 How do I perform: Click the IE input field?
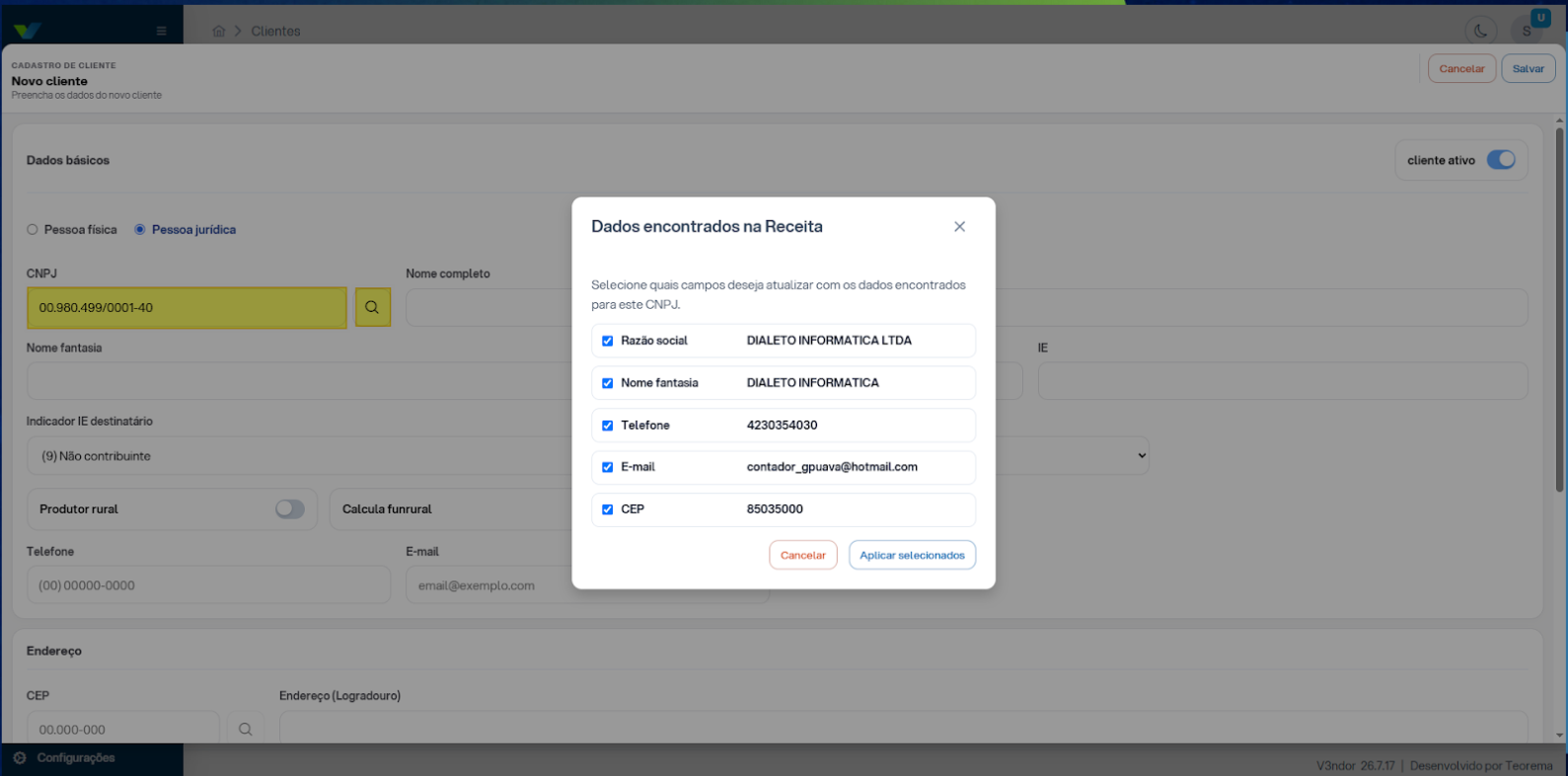pyautogui.click(x=1283, y=381)
